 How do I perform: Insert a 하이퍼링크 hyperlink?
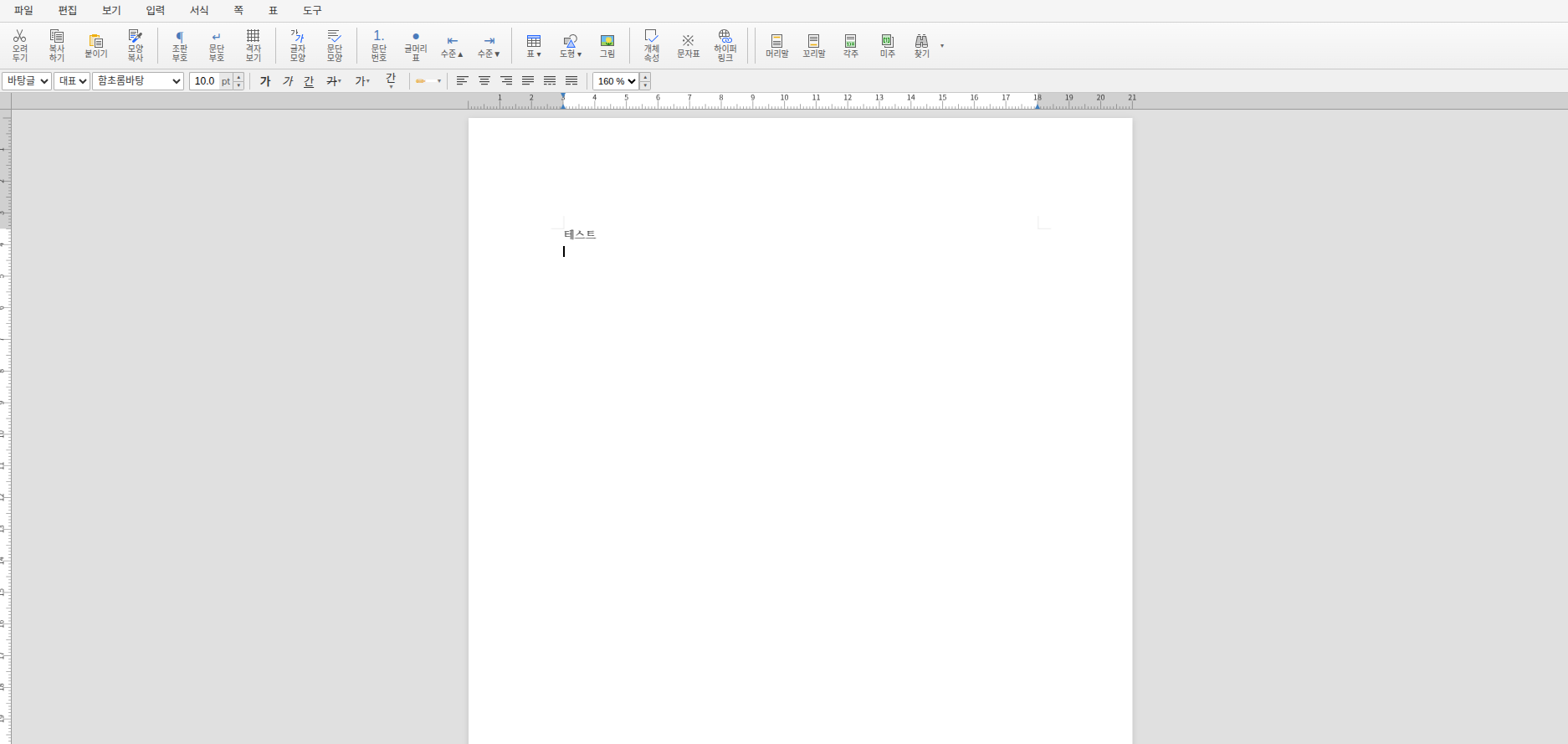725,45
